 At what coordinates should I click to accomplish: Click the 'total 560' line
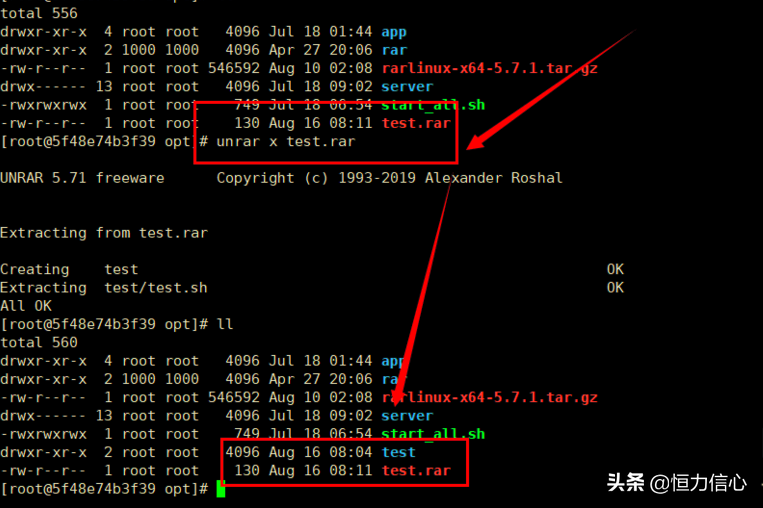(x=39, y=343)
